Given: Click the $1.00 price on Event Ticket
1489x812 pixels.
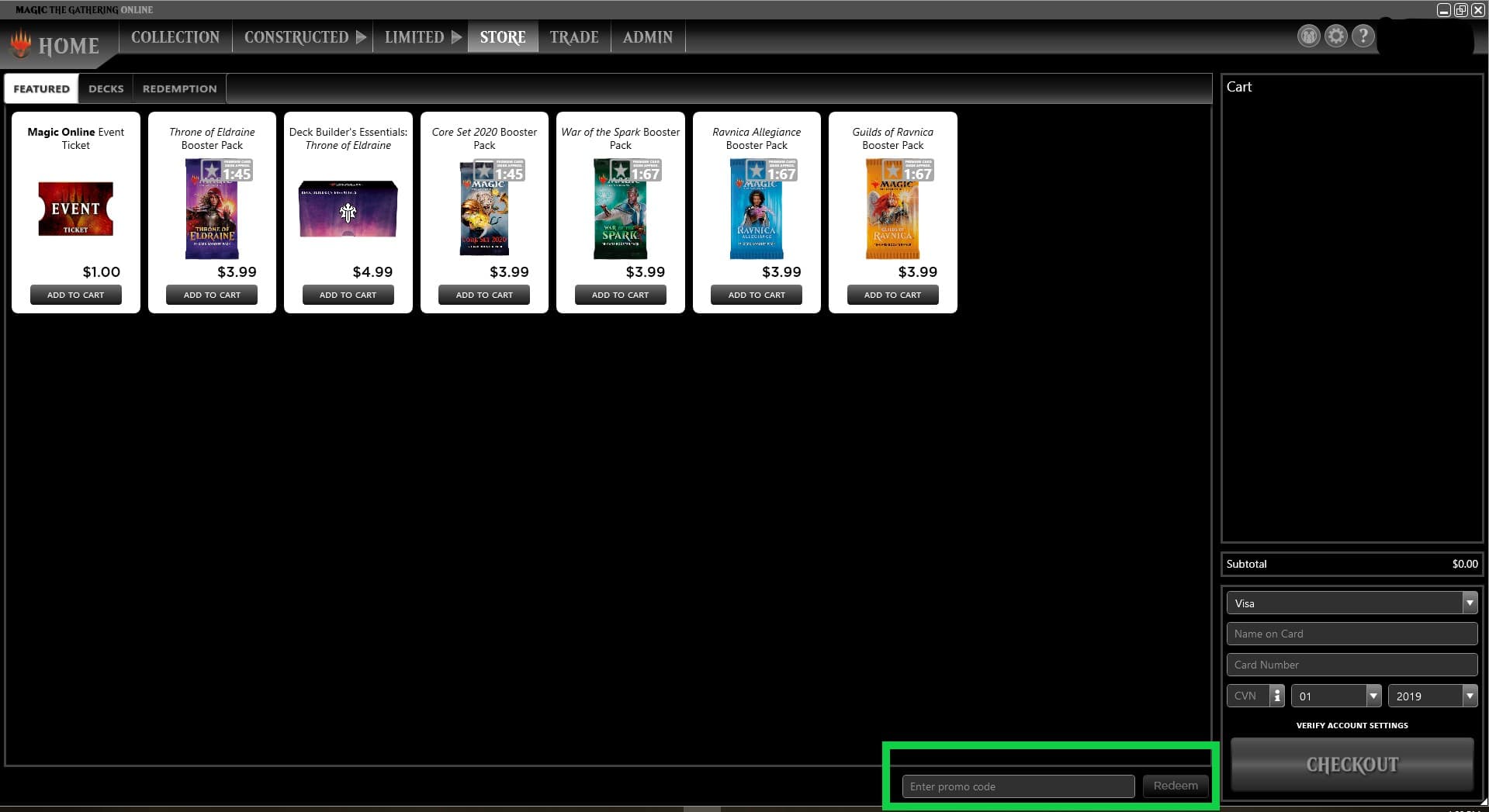Looking at the screenshot, I should (x=102, y=271).
